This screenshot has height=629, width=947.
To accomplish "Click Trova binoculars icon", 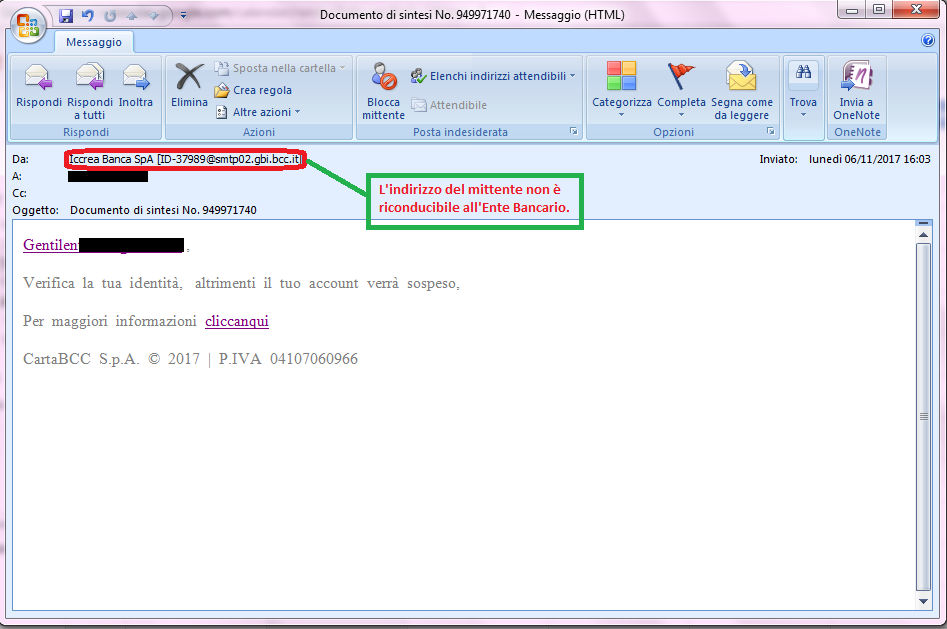I will [803, 73].
